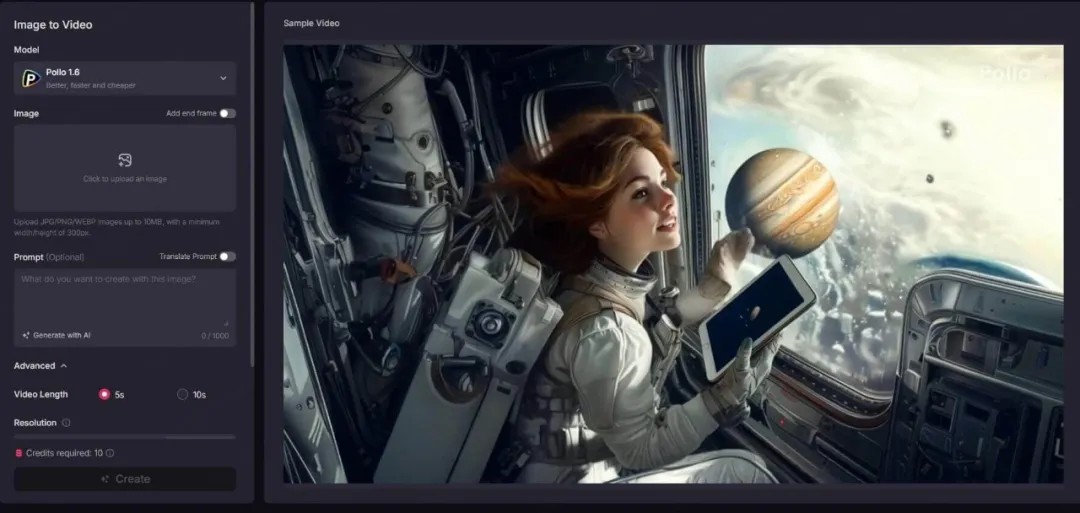This screenshot has width=1080, height=513.
Task: Click the Sample Video heading
Action: click(x=311, y=23)
